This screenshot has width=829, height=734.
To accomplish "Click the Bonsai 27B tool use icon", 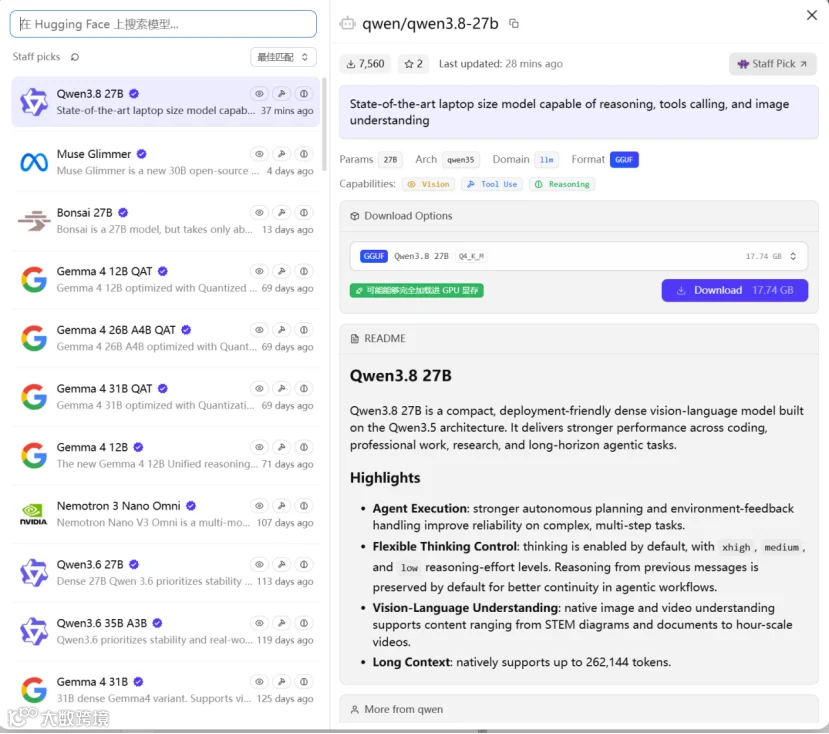I will [282, 213].
